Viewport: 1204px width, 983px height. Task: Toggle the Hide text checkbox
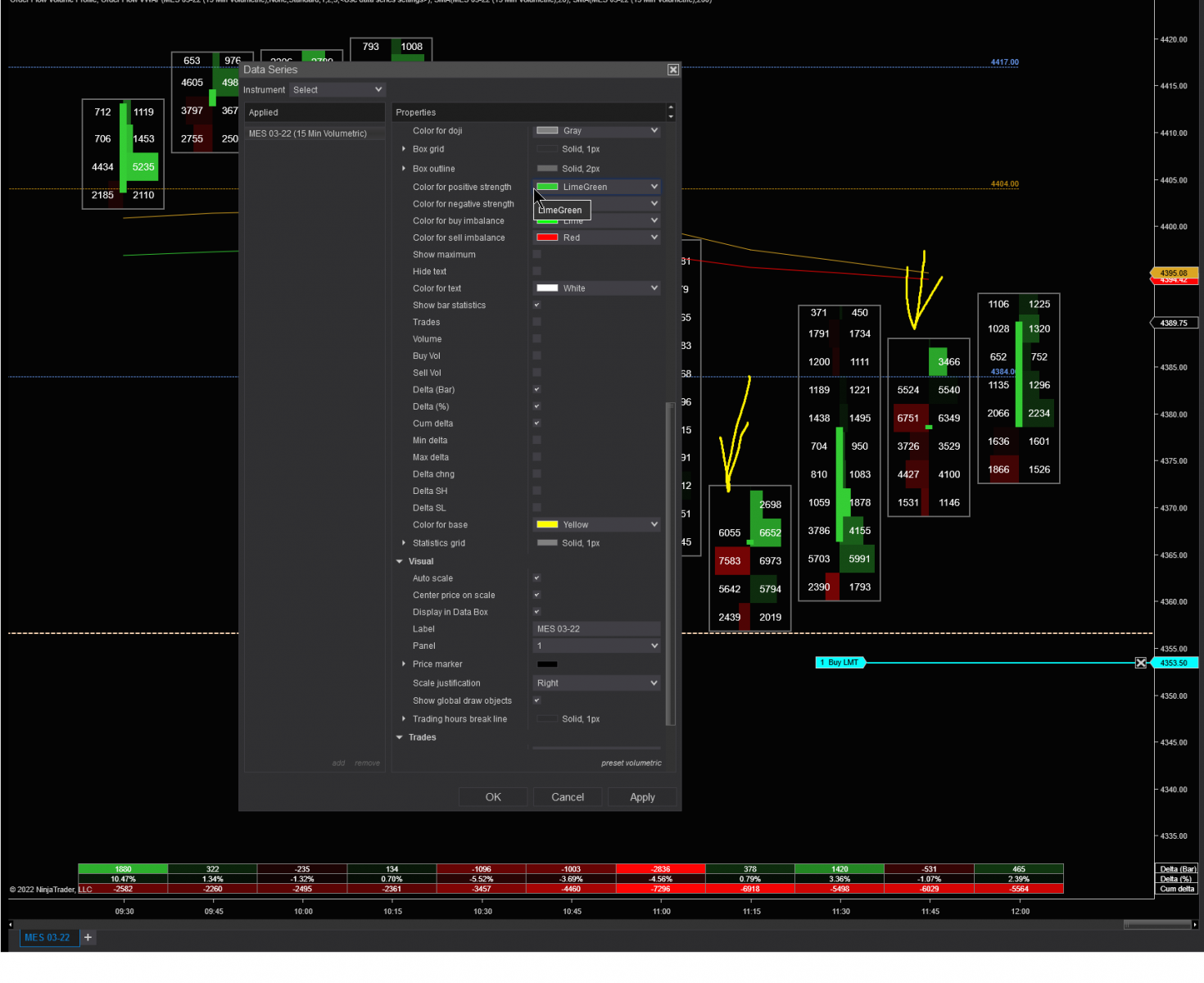coord(537,271)
